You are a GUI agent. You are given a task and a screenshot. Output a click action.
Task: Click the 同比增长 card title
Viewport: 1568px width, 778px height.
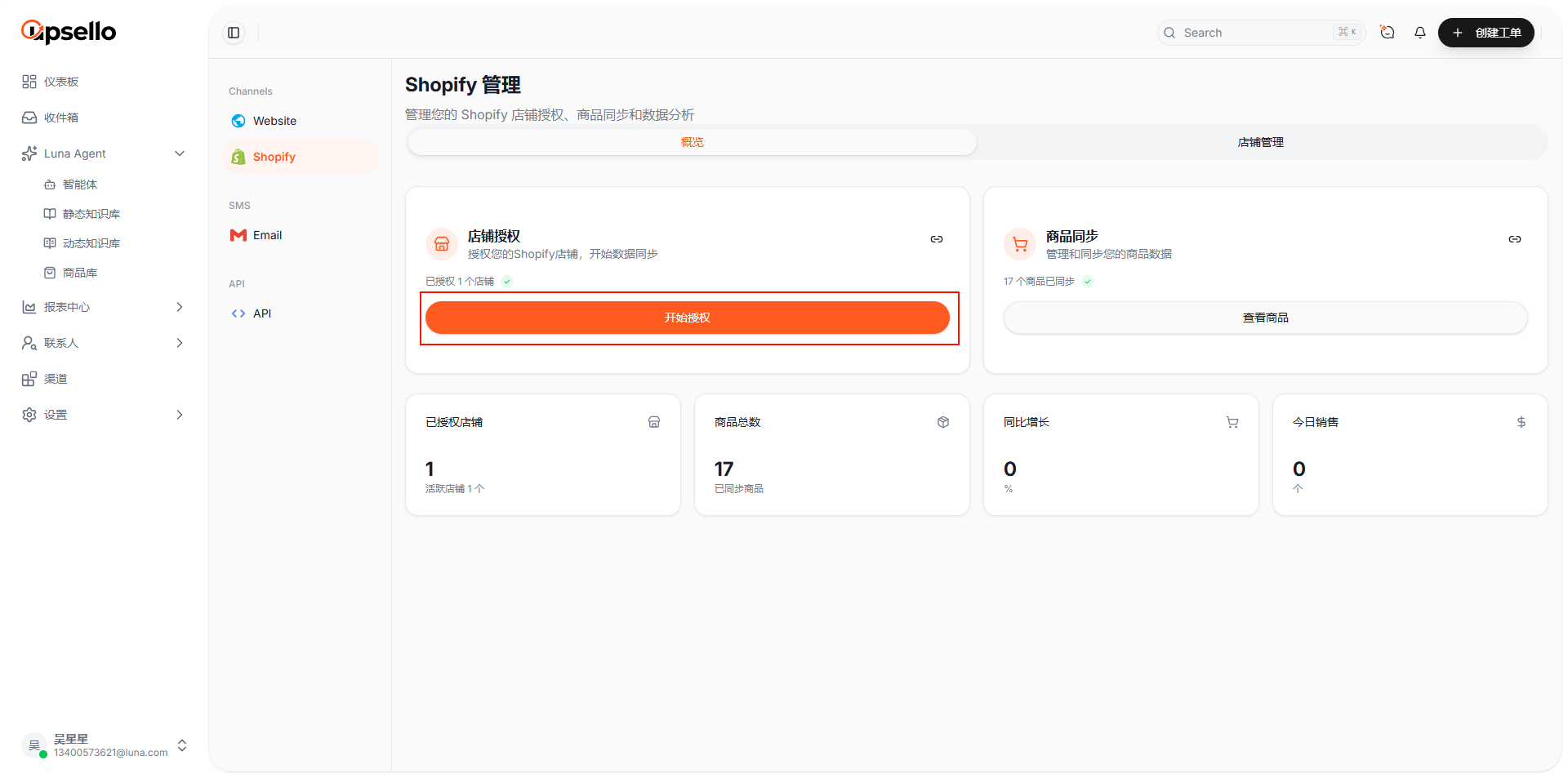1027,422
